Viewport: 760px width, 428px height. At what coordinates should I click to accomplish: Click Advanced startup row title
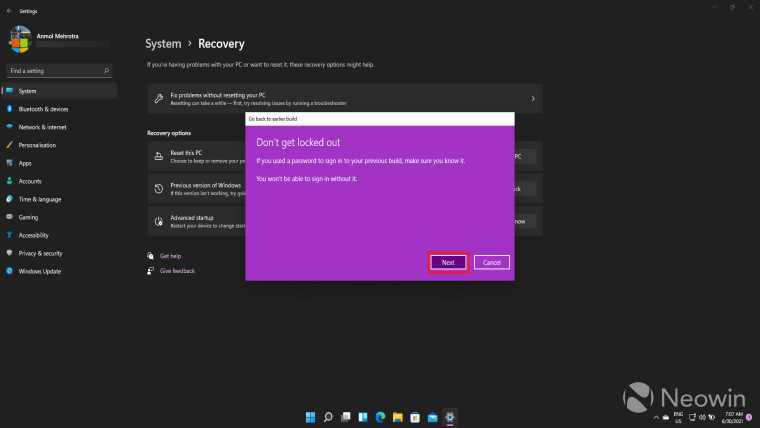192,218
